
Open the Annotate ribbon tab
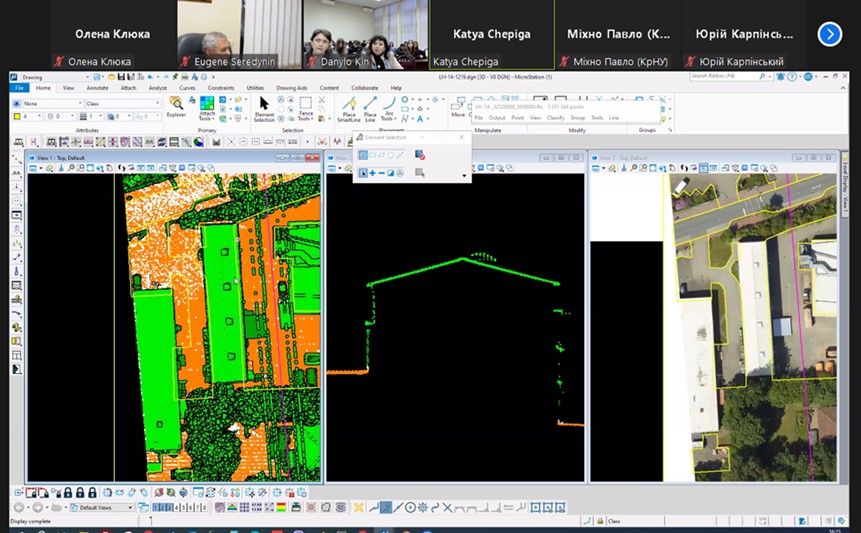[x=97, y=88]
